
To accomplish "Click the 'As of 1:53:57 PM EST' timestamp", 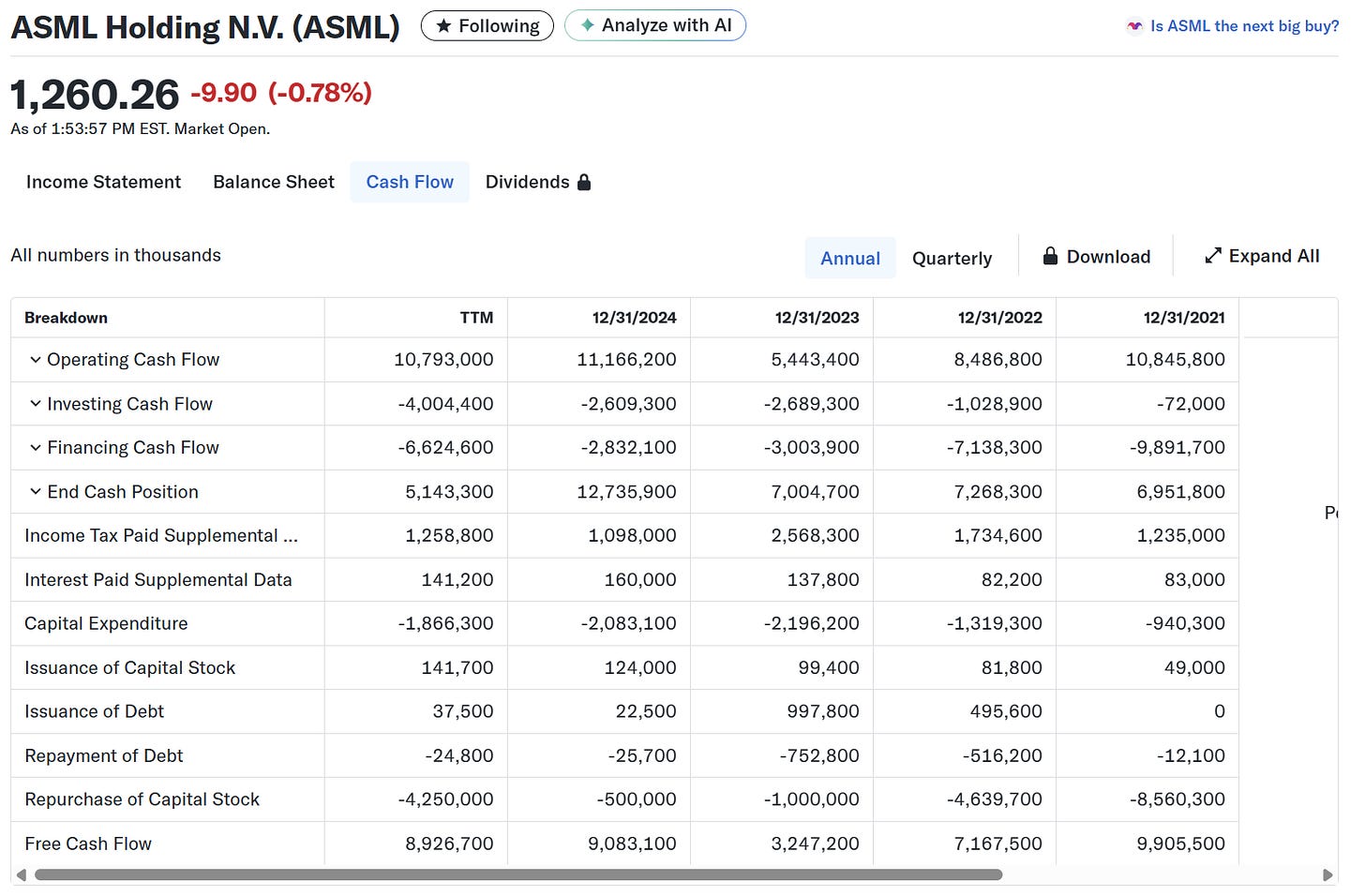I will [140, 128].
